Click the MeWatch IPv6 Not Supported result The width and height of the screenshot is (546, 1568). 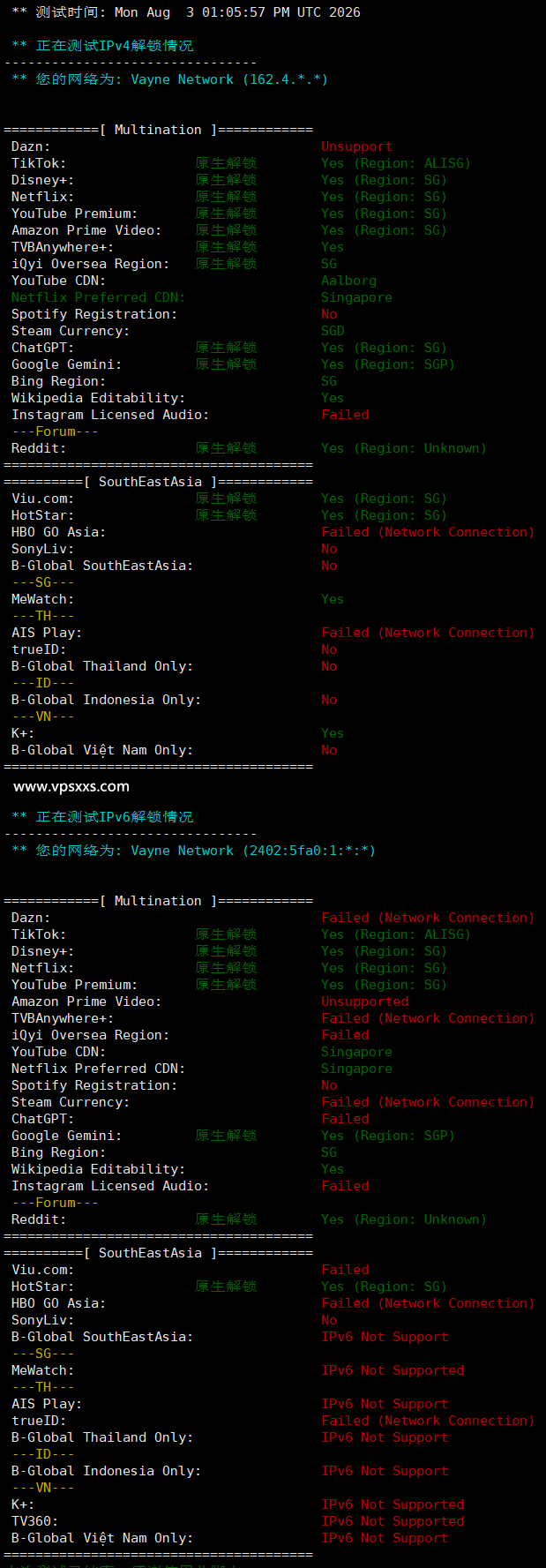pos(393,1370)
